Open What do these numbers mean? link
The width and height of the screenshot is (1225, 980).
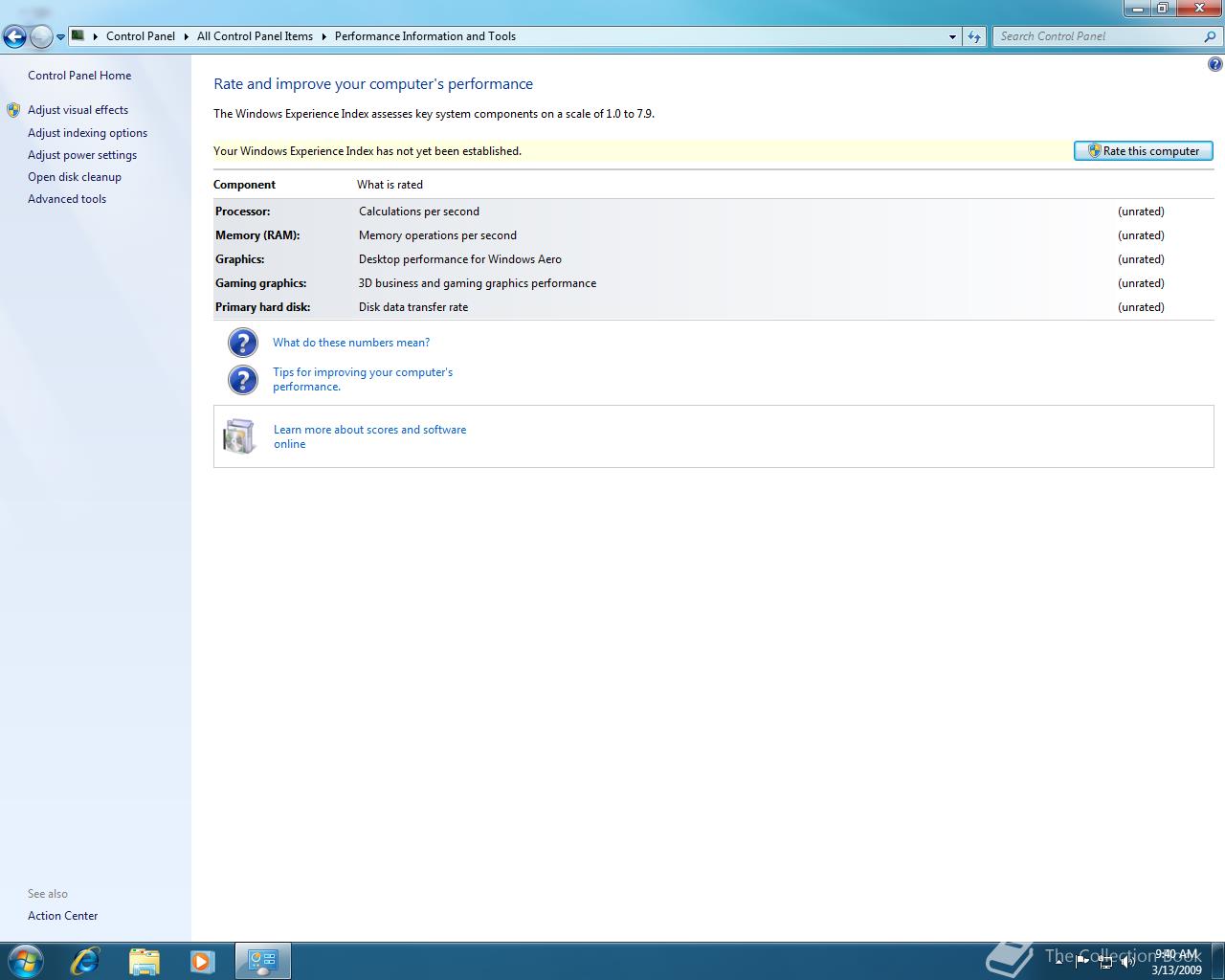coord(351,343)
